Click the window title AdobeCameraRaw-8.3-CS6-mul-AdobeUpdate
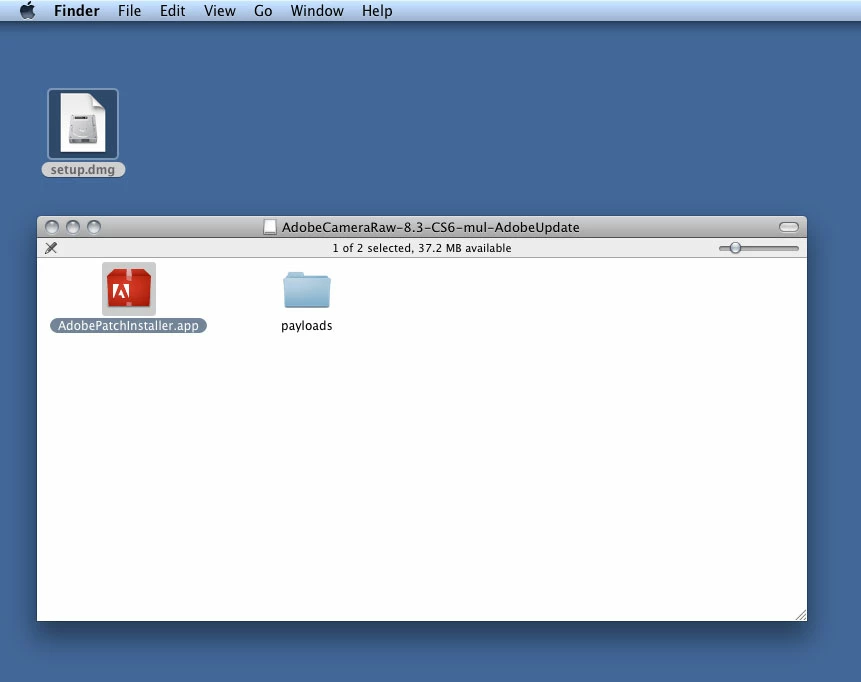This screenshot has width=861, height=682. click(x=430, y=227)
